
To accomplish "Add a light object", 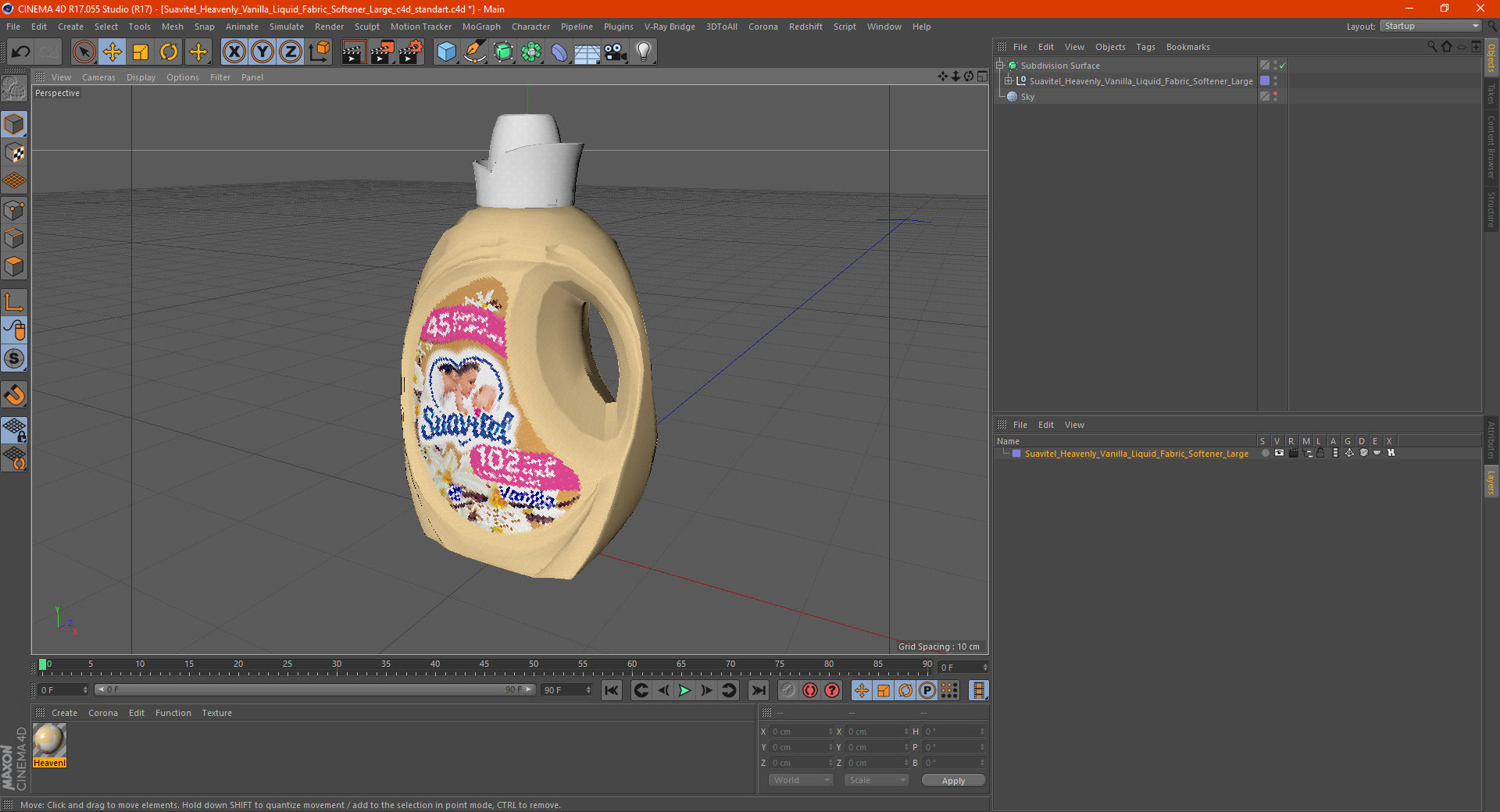I will (x=644, y=52).
